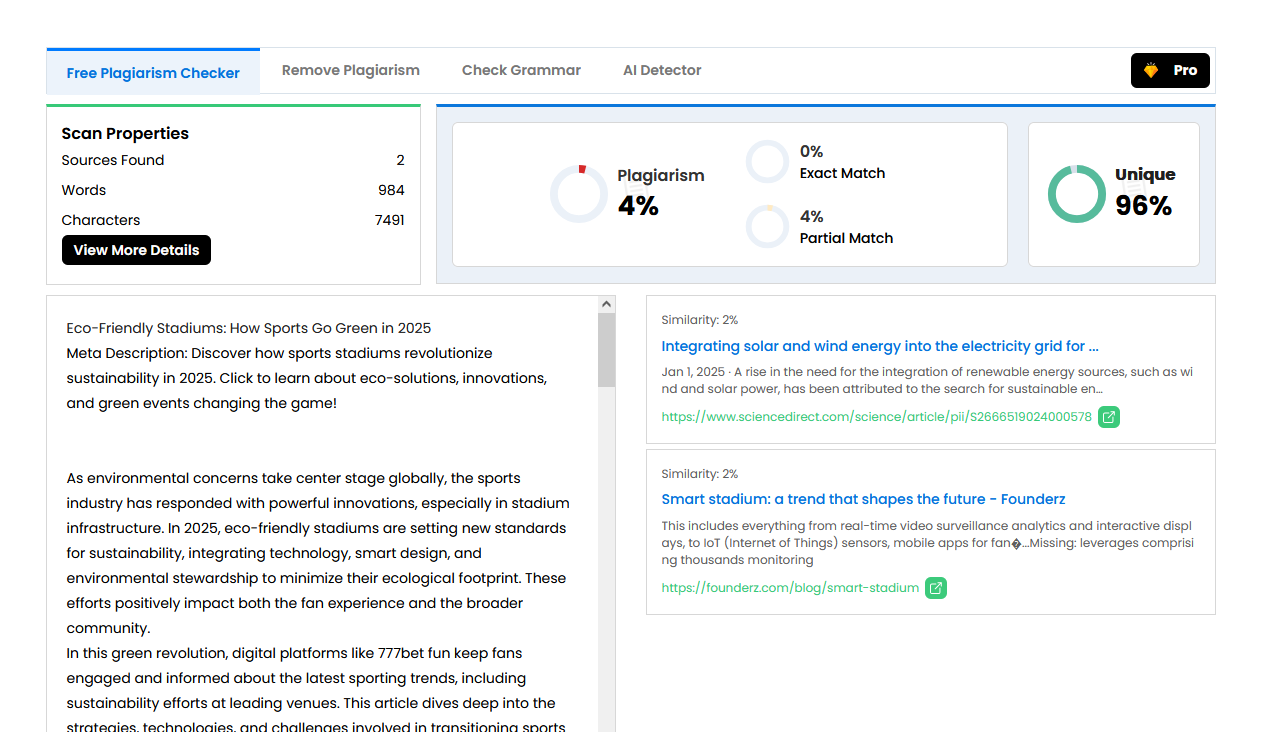Click the Unique 96% green ring chart
The height and width of the screenshot is (732, 1277).
(x=1077, y=194)
